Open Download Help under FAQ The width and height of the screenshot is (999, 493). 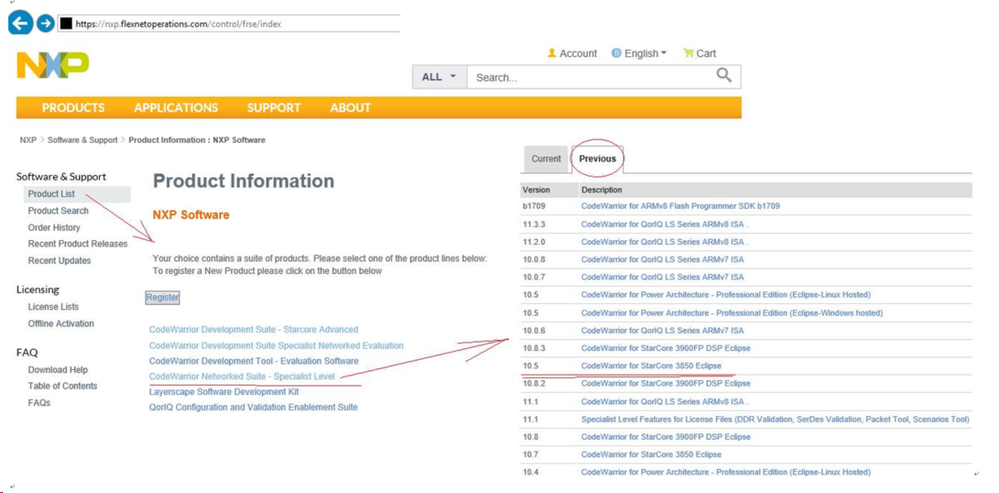pos(58,369)
